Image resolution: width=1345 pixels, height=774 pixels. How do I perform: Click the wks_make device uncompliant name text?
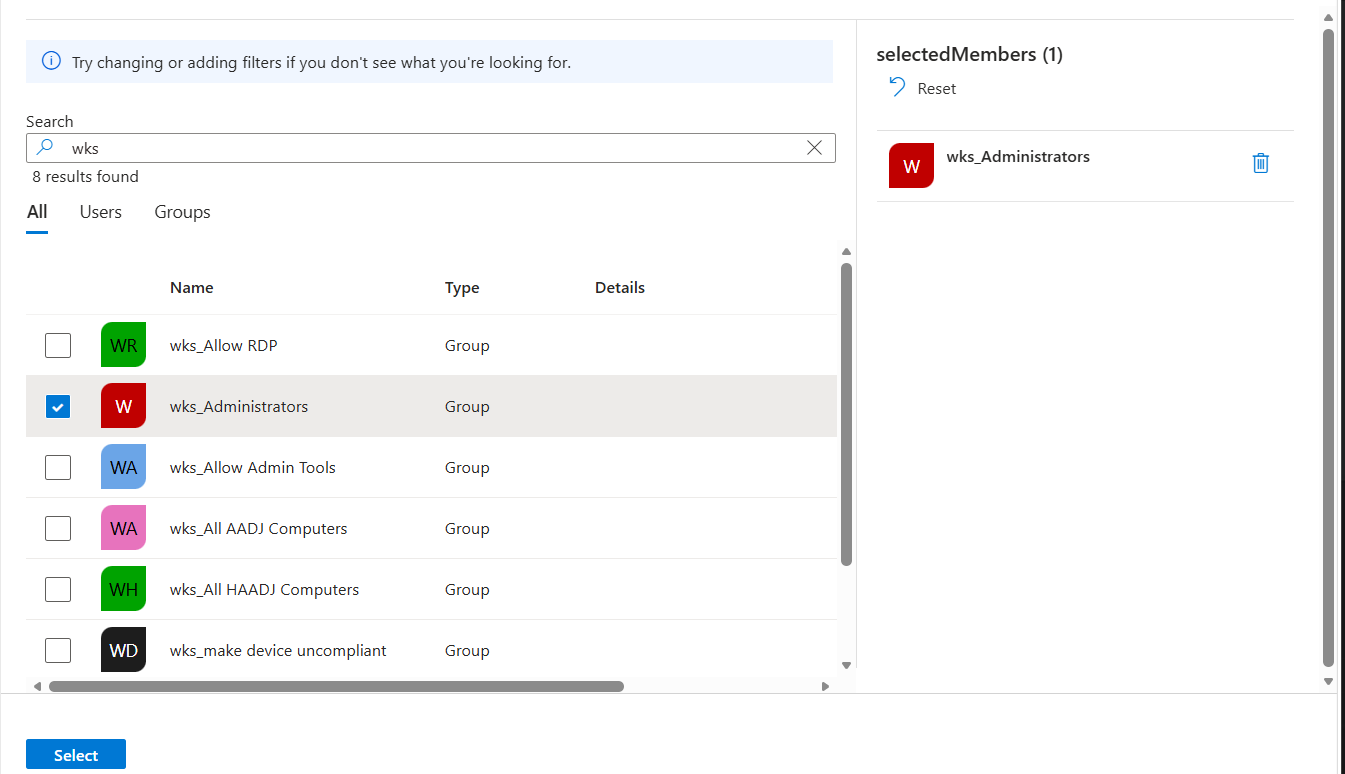click(x=278, y=650)
